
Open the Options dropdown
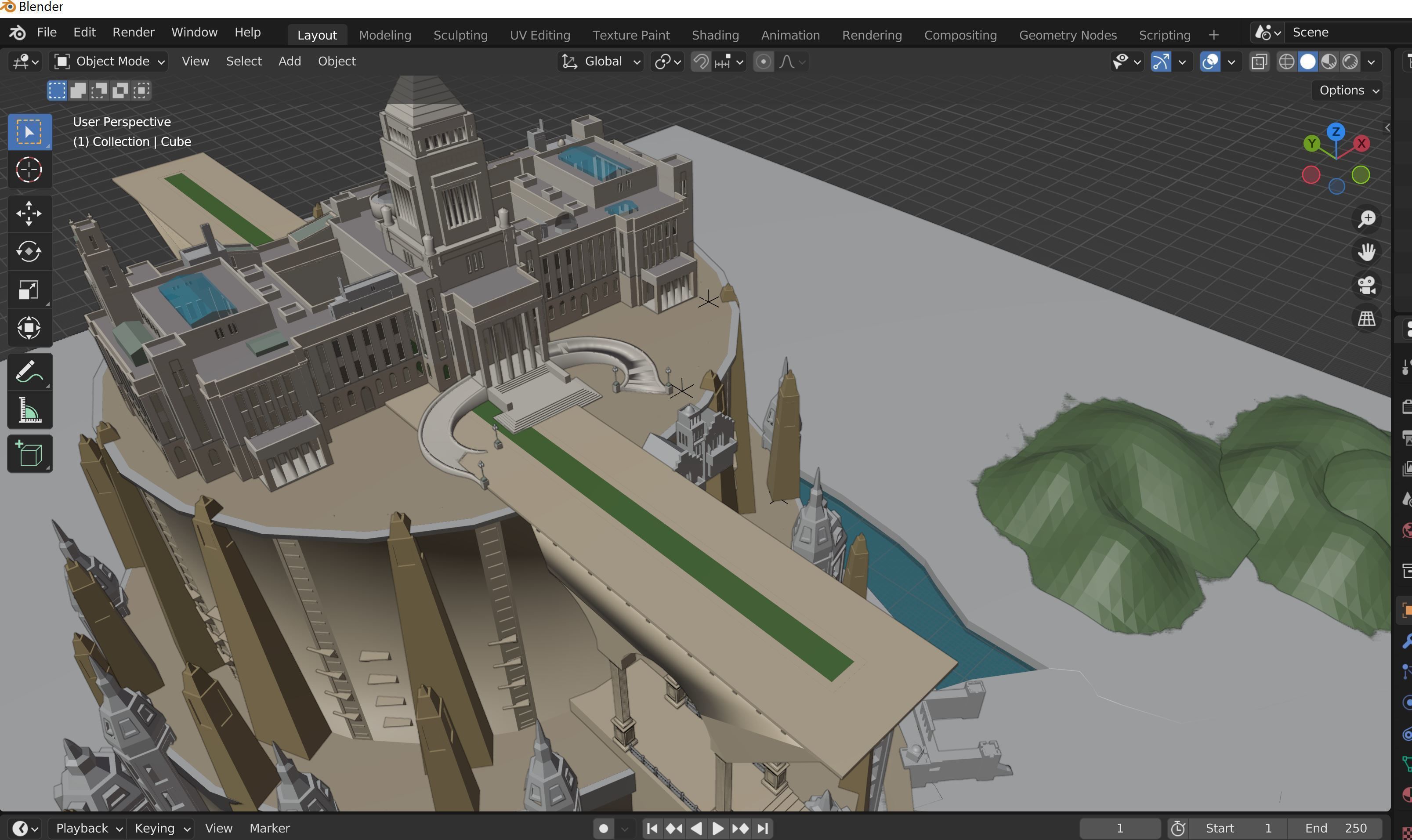[1348, 91]
